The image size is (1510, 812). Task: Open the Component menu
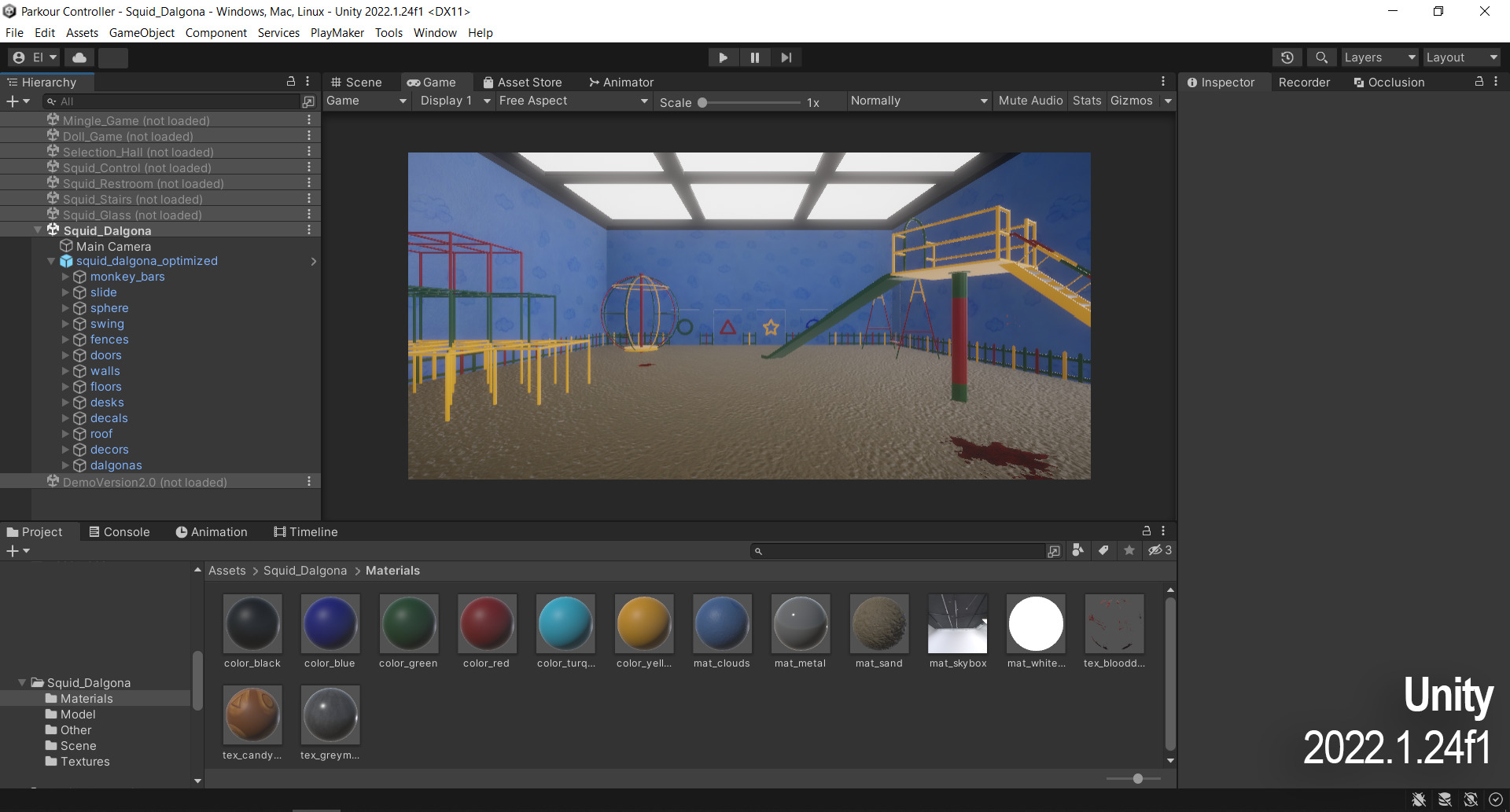click(x=216, y=32)
